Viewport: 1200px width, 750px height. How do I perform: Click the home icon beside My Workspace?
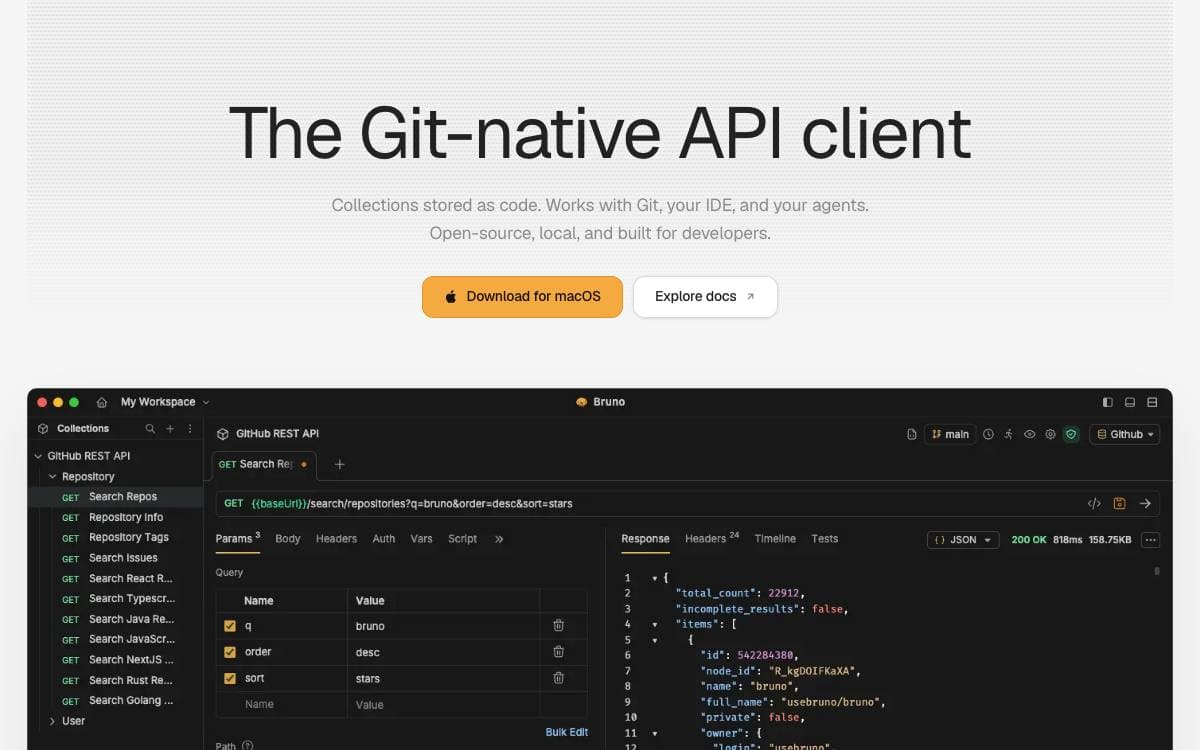102,402
